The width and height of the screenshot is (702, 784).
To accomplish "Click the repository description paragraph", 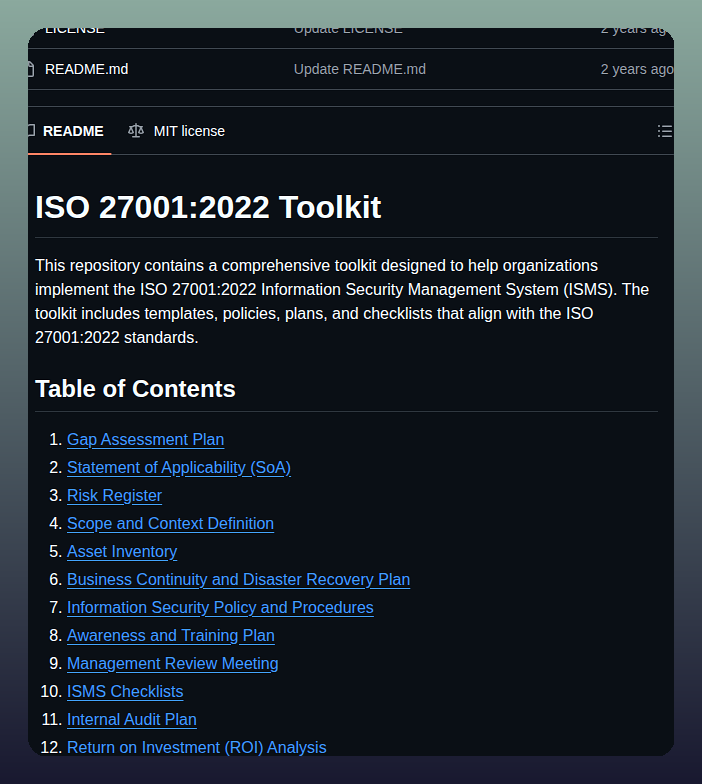I will tap(342, 302).
